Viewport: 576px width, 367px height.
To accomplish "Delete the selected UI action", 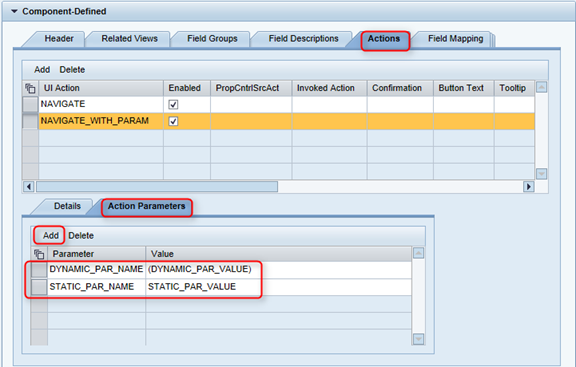I will click(x=72, y=70).
